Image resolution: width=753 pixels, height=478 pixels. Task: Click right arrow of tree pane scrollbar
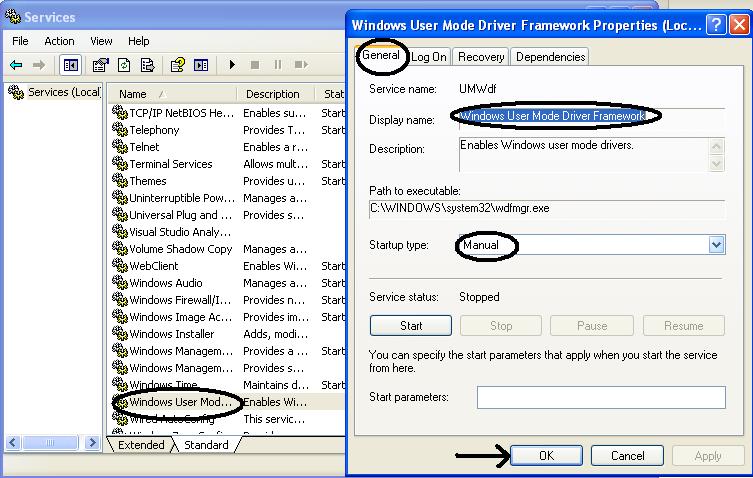point(91,442)
